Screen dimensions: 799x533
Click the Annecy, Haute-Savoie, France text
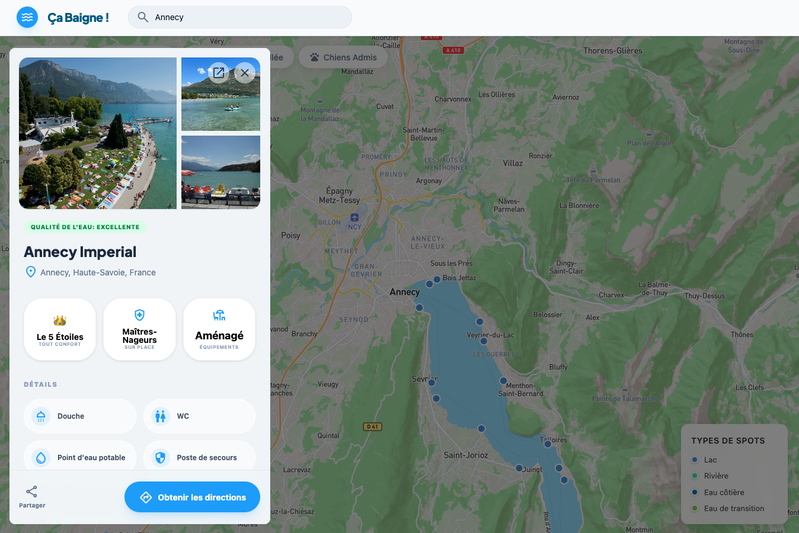point(98,273)
